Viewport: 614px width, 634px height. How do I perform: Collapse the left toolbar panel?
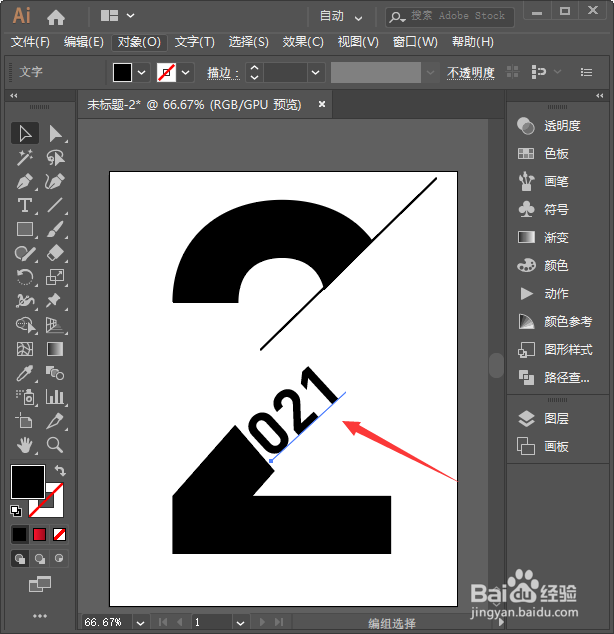click(14, 96)
